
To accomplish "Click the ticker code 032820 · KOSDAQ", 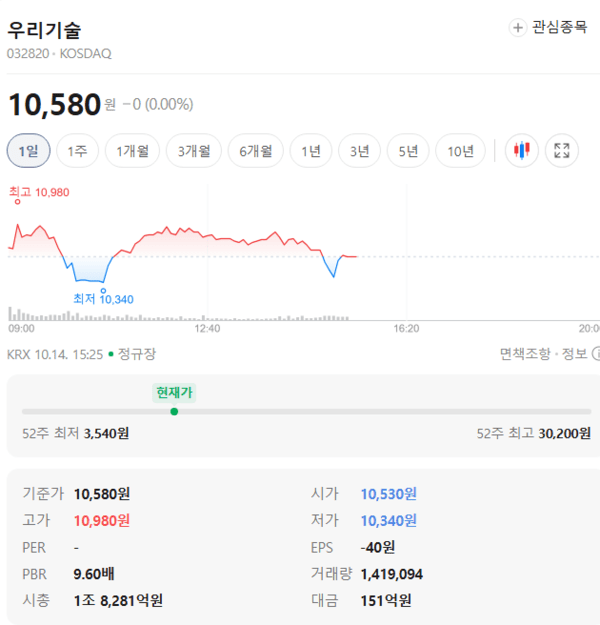I will [59, 53].
